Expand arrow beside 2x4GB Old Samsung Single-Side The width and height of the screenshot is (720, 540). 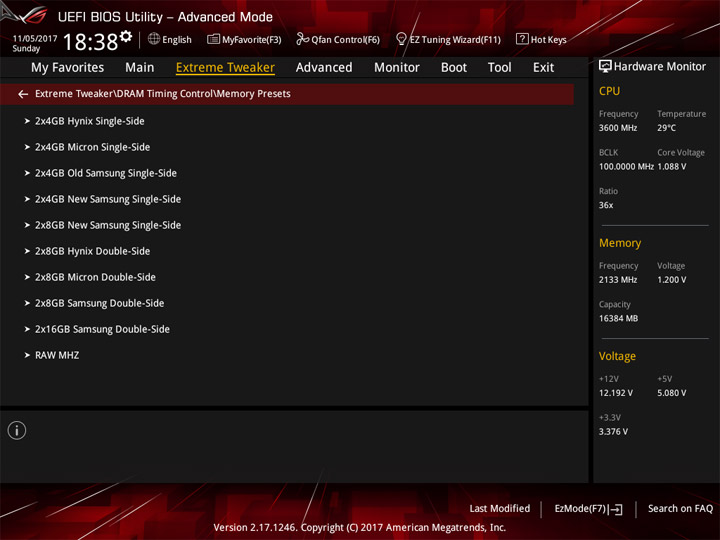(27, 173)
